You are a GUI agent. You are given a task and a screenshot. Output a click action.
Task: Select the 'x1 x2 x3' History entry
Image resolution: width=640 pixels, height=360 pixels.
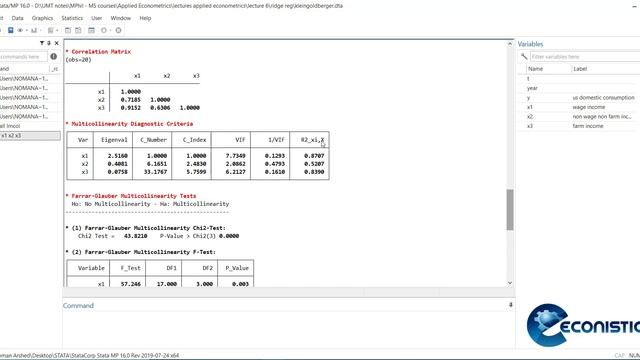tap(30, 136)
